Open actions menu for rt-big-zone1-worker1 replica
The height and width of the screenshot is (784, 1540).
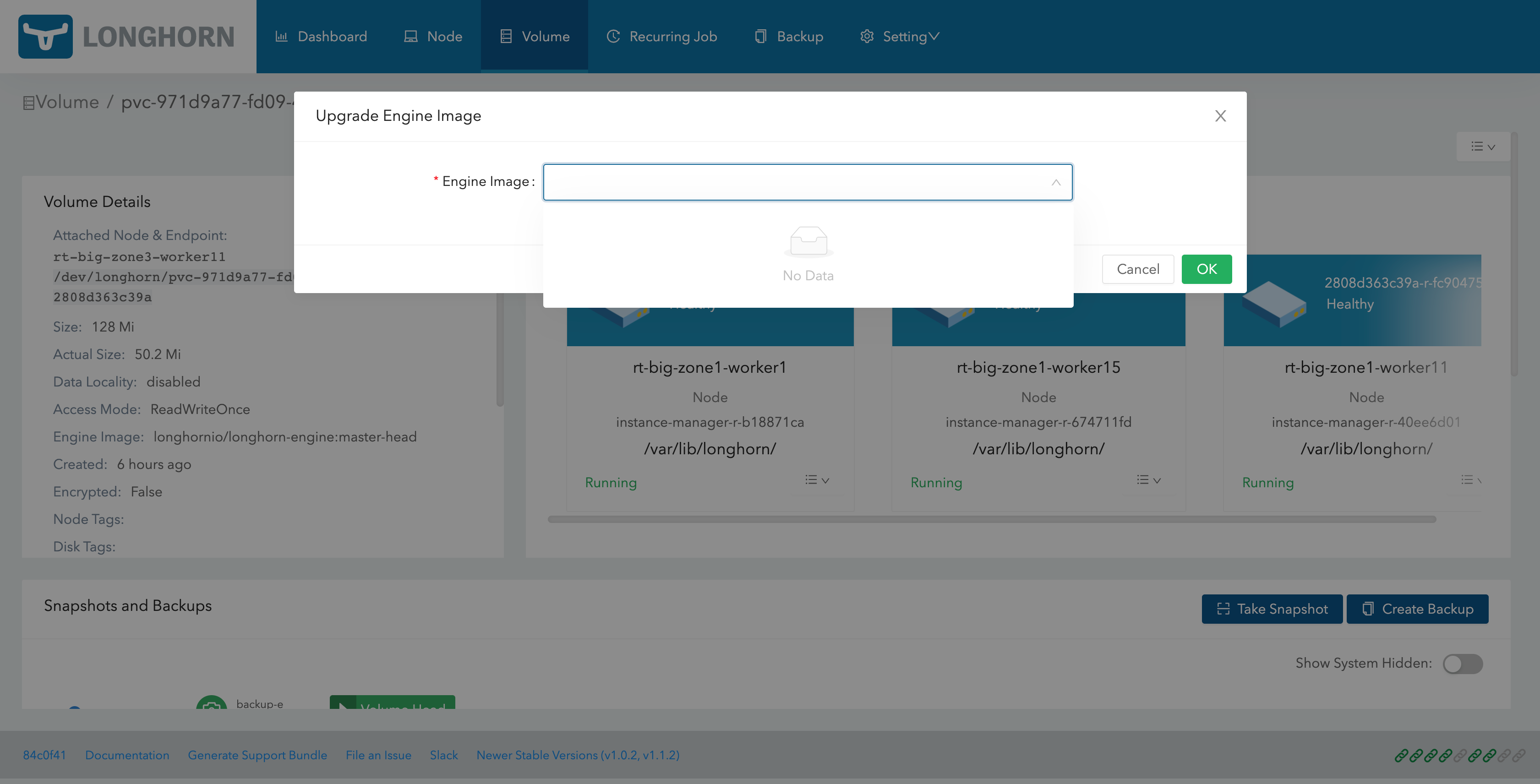coord(817,480)
